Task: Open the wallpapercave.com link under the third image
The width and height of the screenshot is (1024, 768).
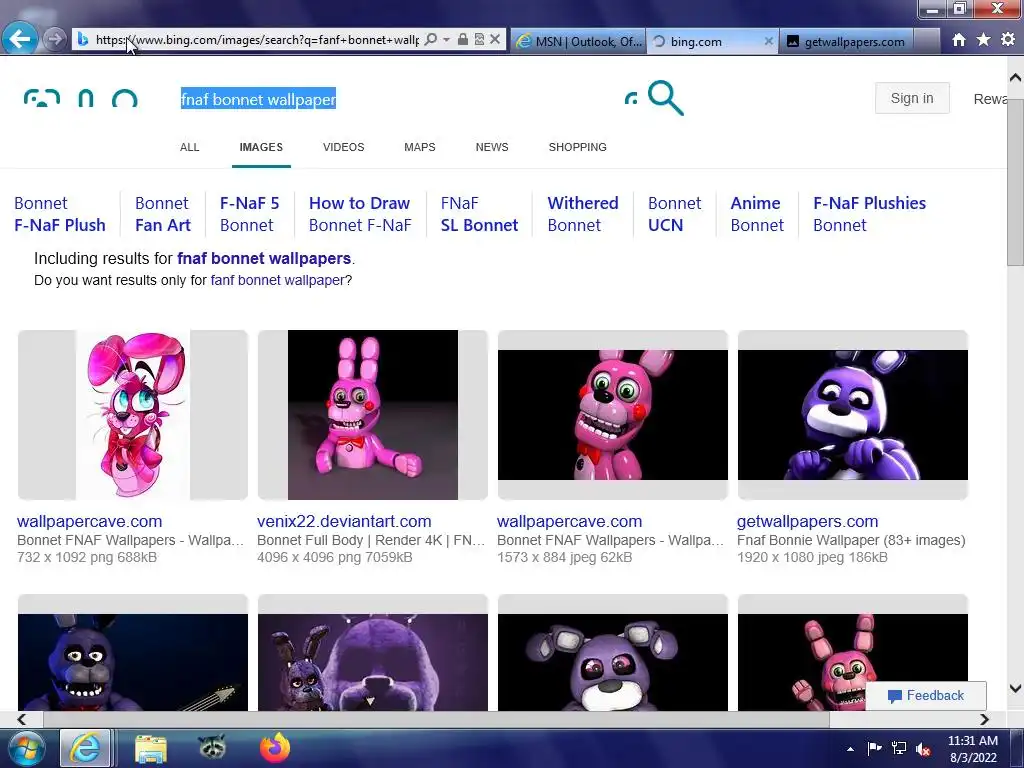Action: coord(569,521)
